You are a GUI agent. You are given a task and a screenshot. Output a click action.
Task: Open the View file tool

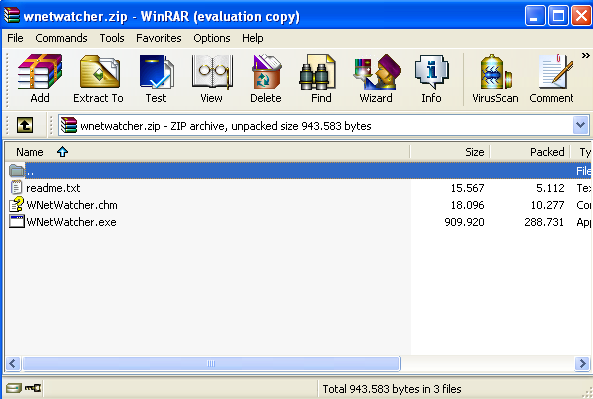pos(211,79)
